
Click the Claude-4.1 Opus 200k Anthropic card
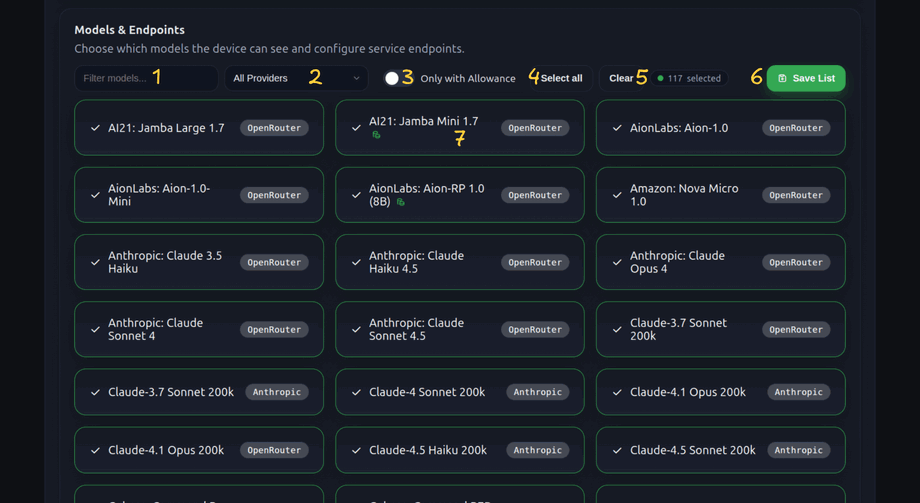(720, 392)
